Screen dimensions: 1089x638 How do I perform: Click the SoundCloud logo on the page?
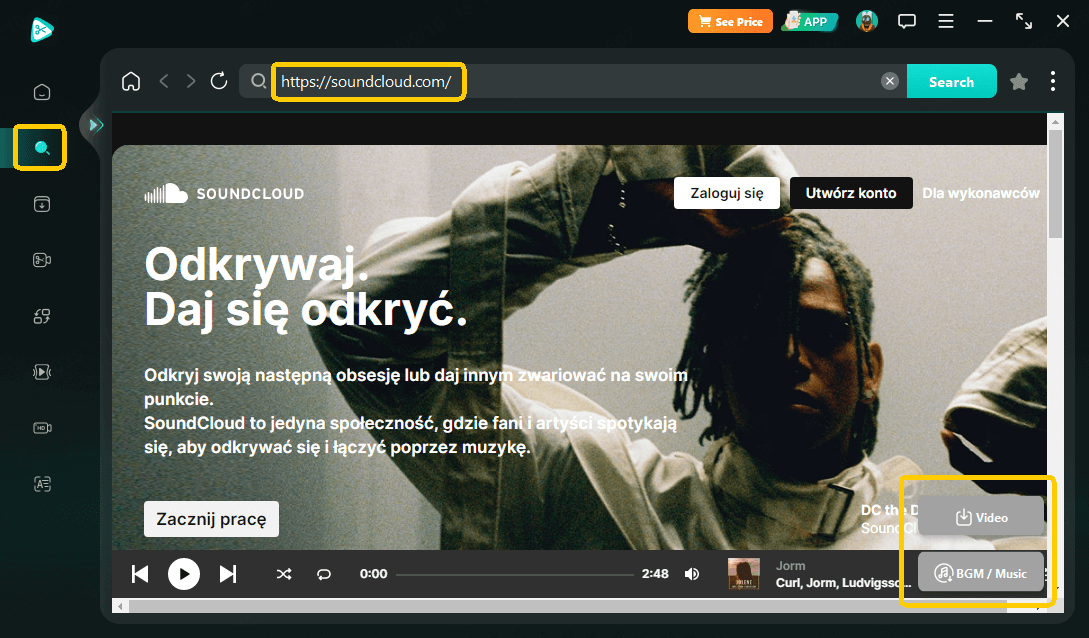pyautogui.click(x=224, y=193)
